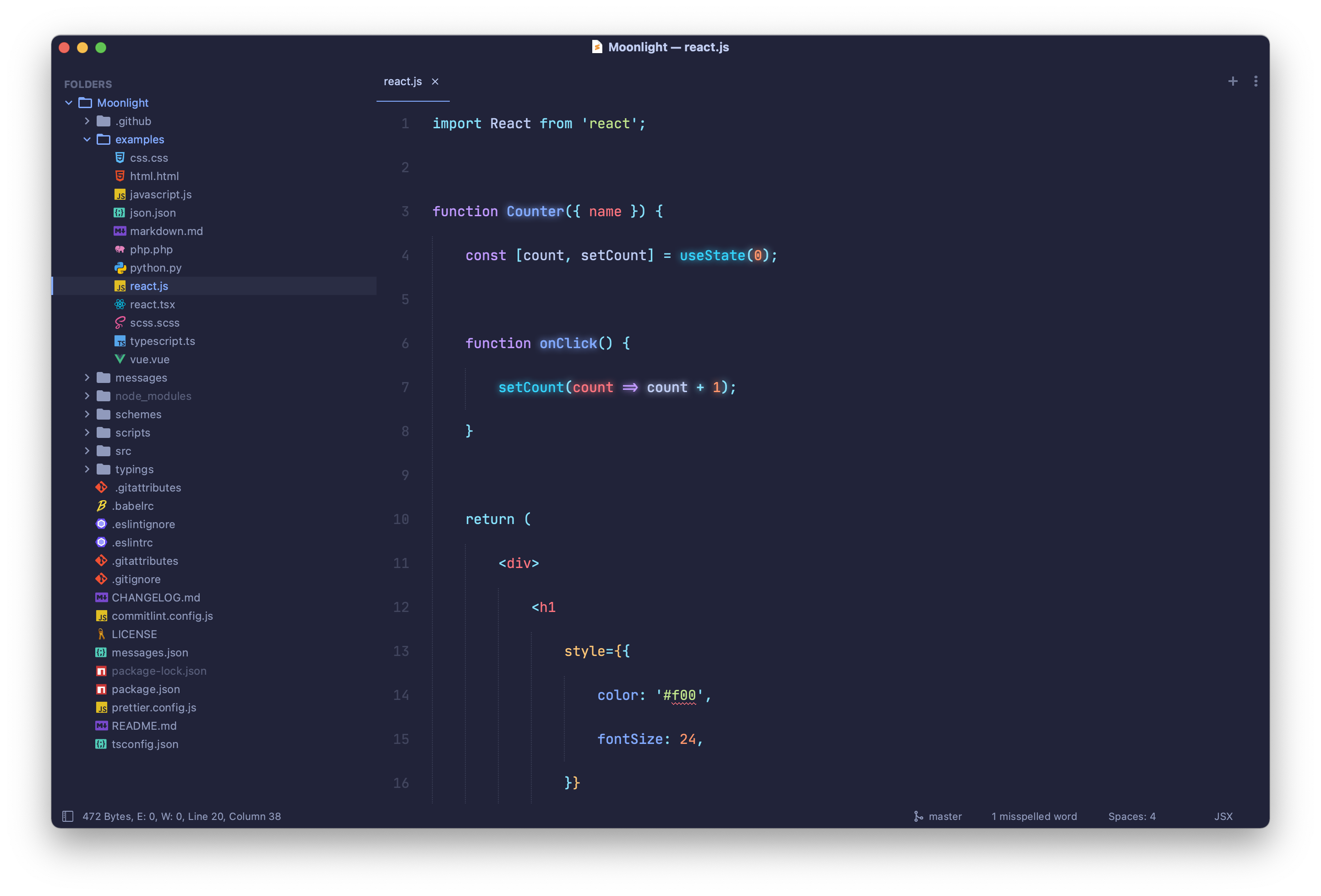Click the PHP elephant icon for php.php

click(x=120, y=250)
